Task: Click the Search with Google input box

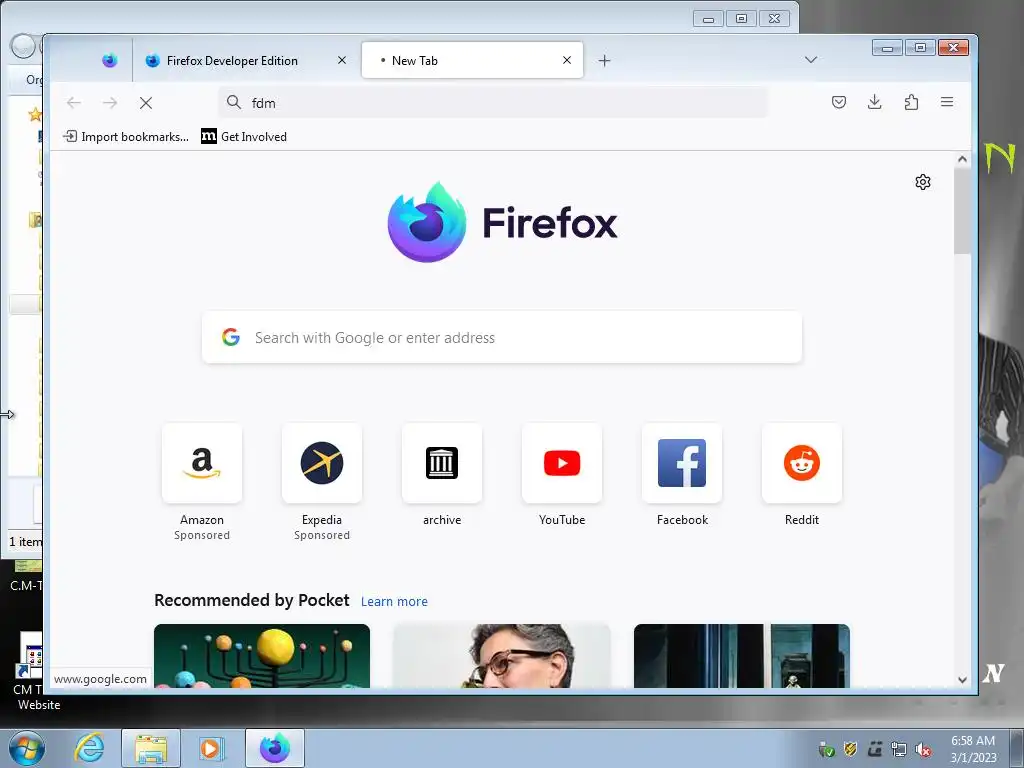Action: point(502,338)
